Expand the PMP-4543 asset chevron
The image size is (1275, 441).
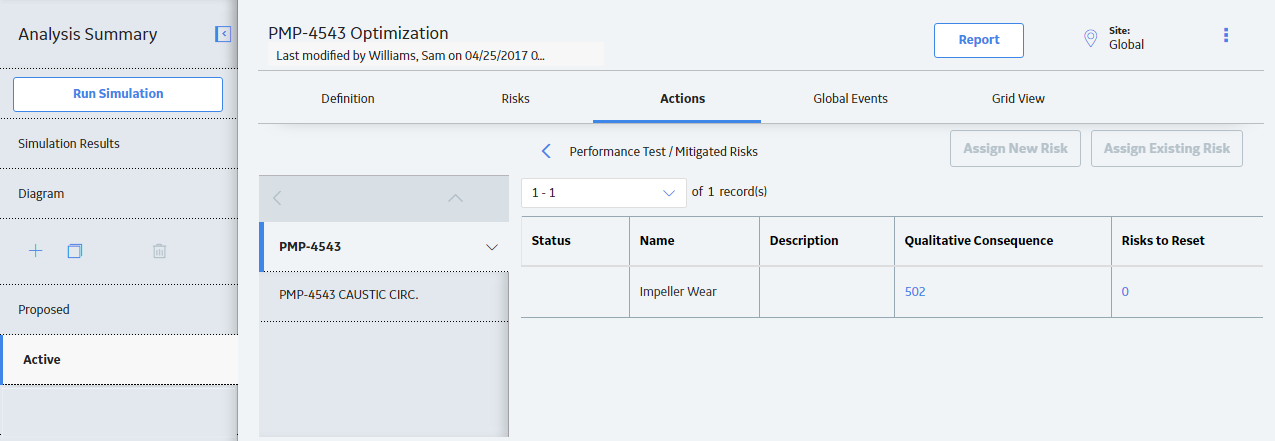tap(491, 247)
